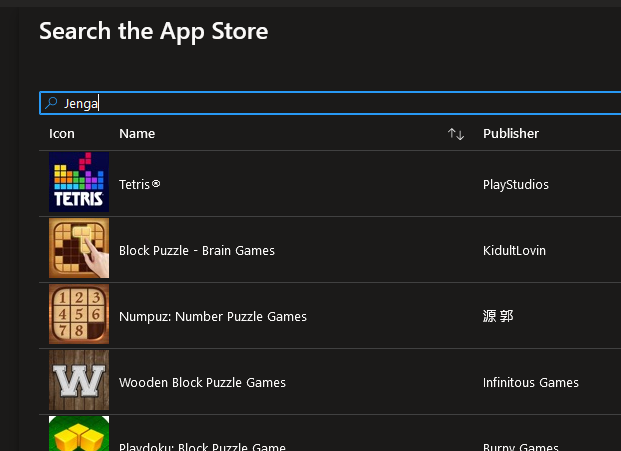Click the Wooden Block Puzzle W icon

tap(79, 380)
